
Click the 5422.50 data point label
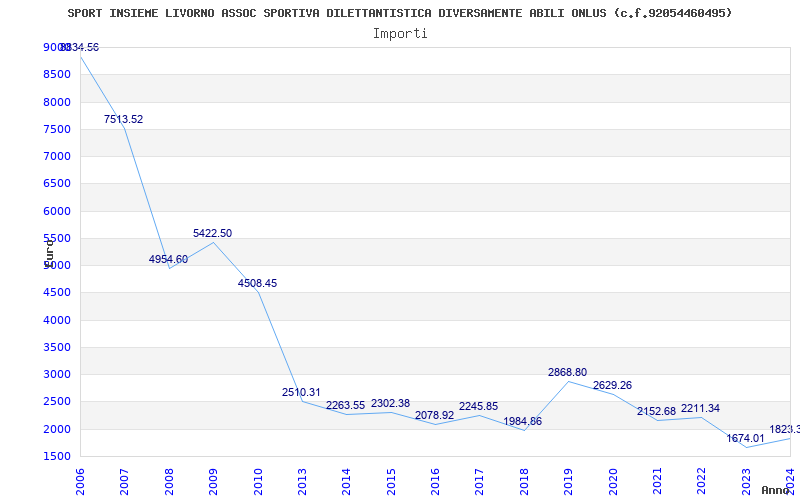pos(212,233)
